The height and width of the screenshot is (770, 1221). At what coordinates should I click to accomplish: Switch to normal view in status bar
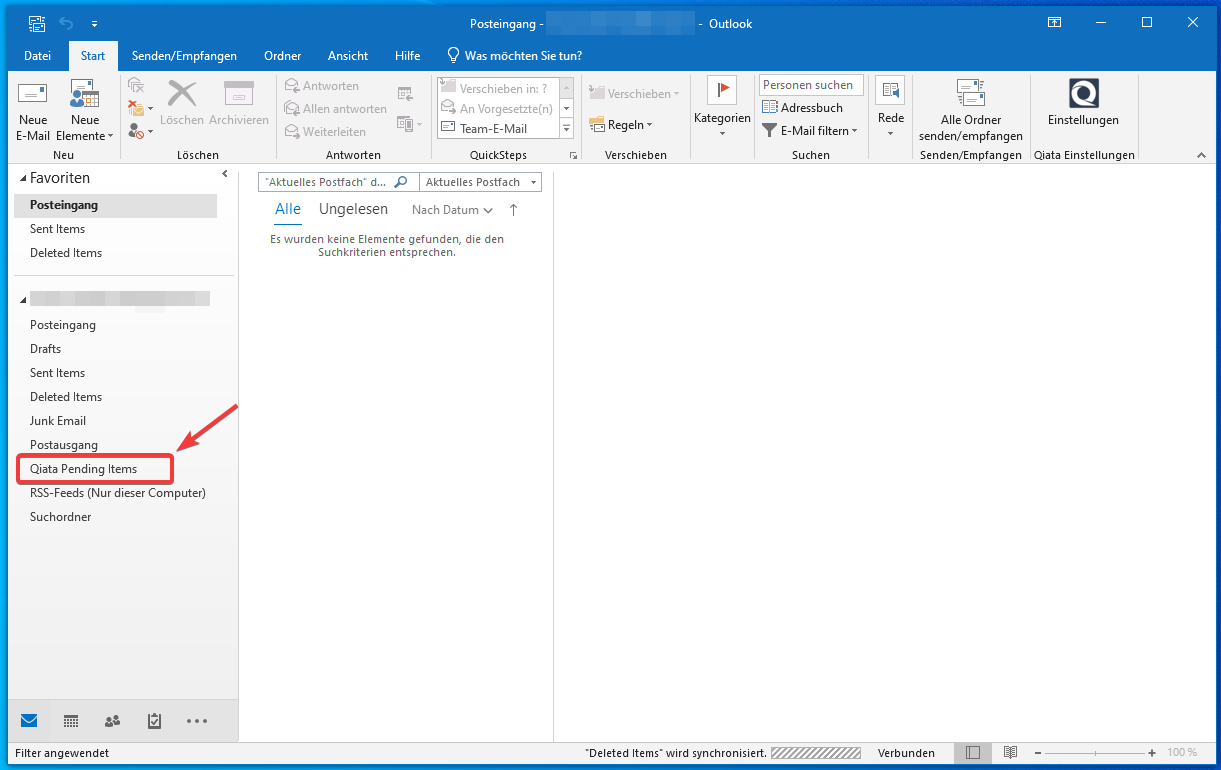click(x=973, y=753)
